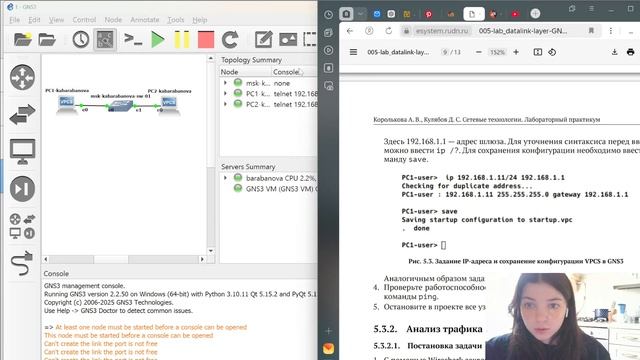
Task: Print the PDF document
Action: (x=630, y=52)
